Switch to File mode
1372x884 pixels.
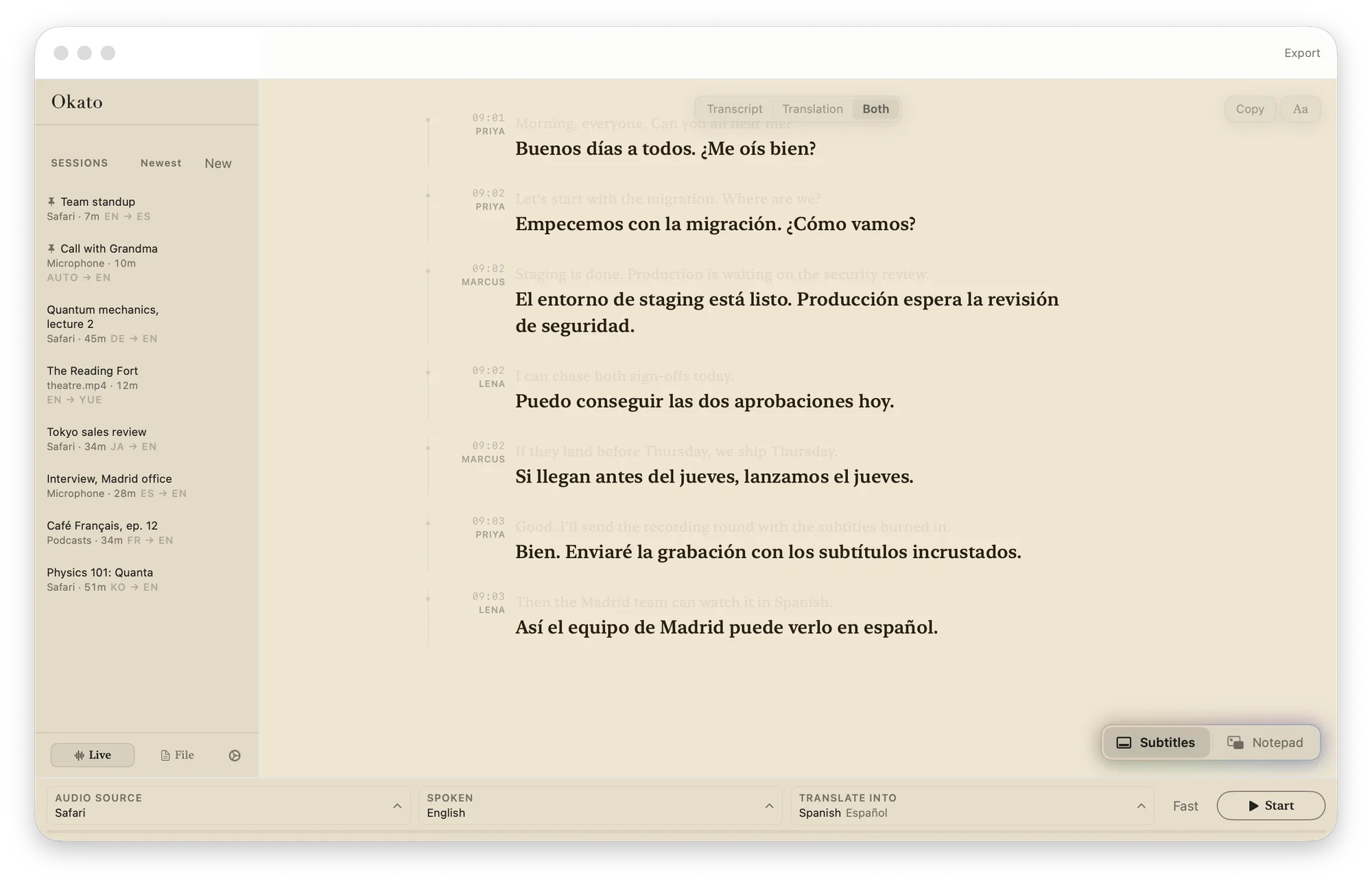(178, 755)
